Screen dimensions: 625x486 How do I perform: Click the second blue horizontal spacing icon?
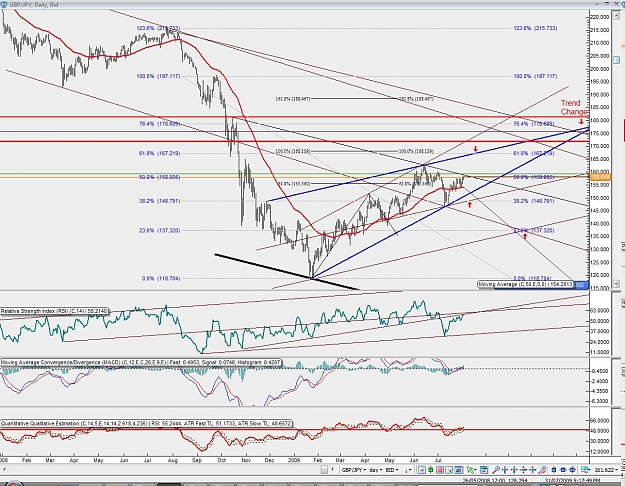point(514,470)
